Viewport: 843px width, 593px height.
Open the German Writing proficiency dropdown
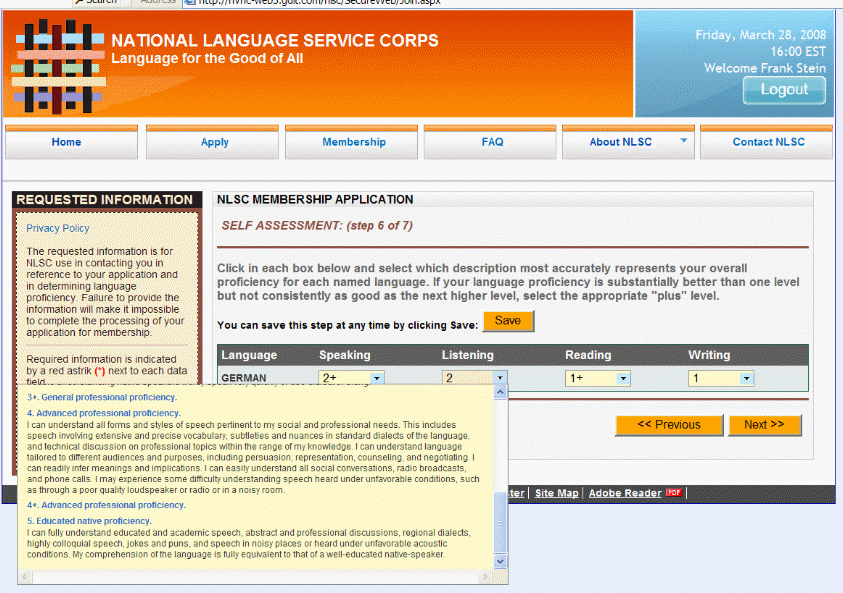pyautogui.click(x=720, y=378)
